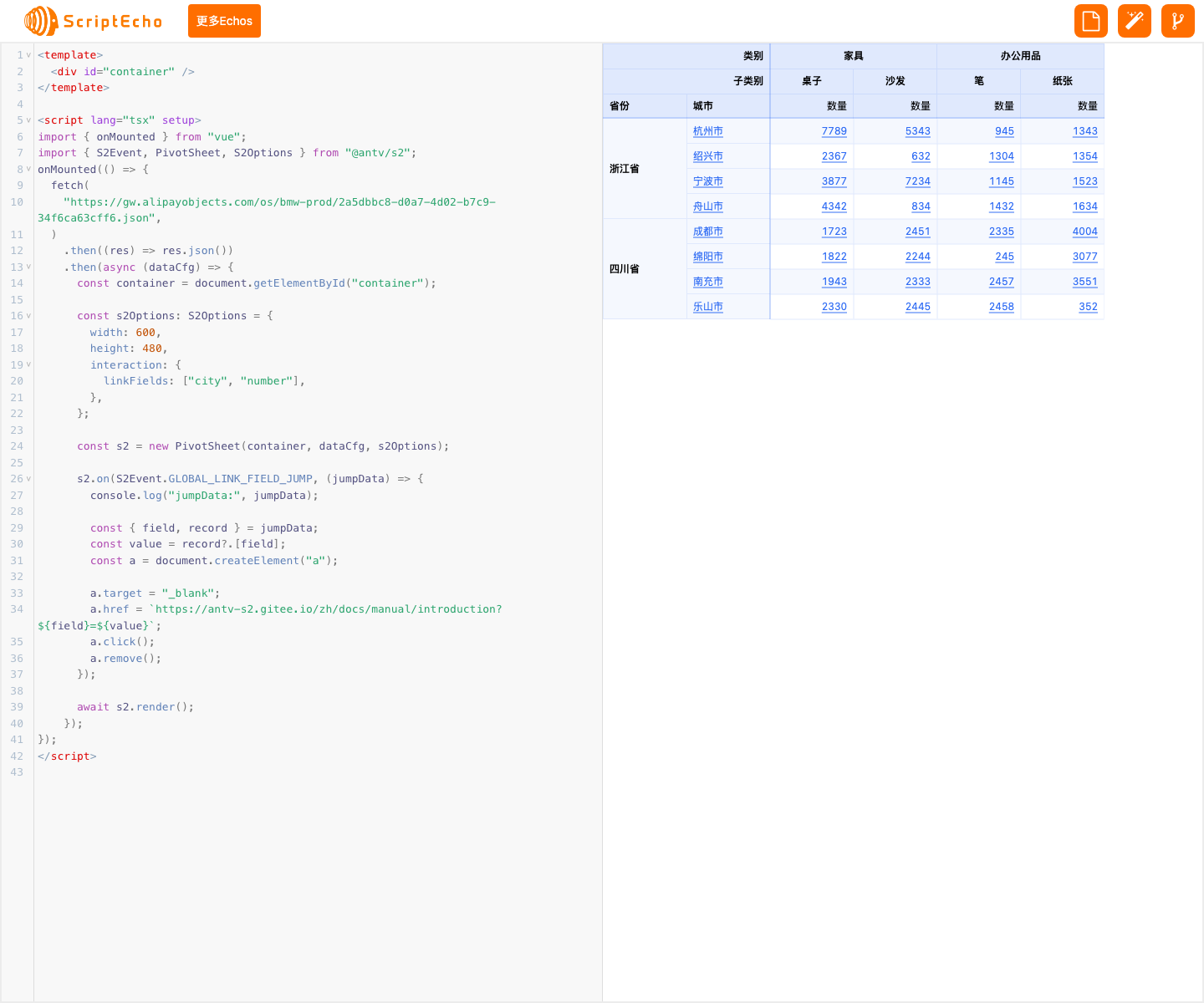
Task: Open the new document icon button
Action: [1091, 21]
